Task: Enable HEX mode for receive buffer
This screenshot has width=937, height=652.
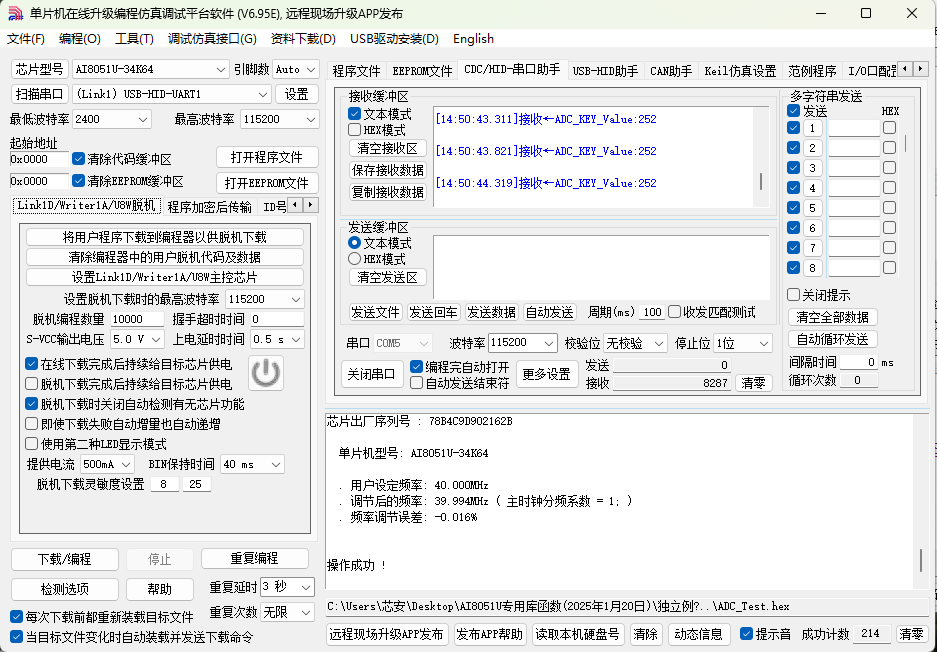Action: [355, 130]
